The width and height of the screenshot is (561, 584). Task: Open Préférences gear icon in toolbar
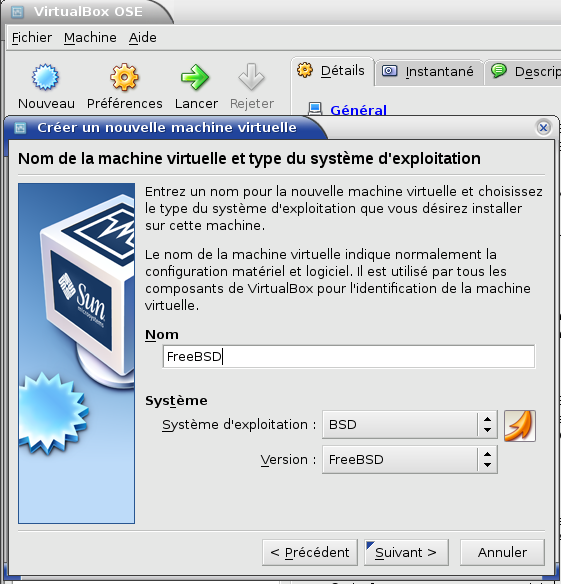coord(124,77)
